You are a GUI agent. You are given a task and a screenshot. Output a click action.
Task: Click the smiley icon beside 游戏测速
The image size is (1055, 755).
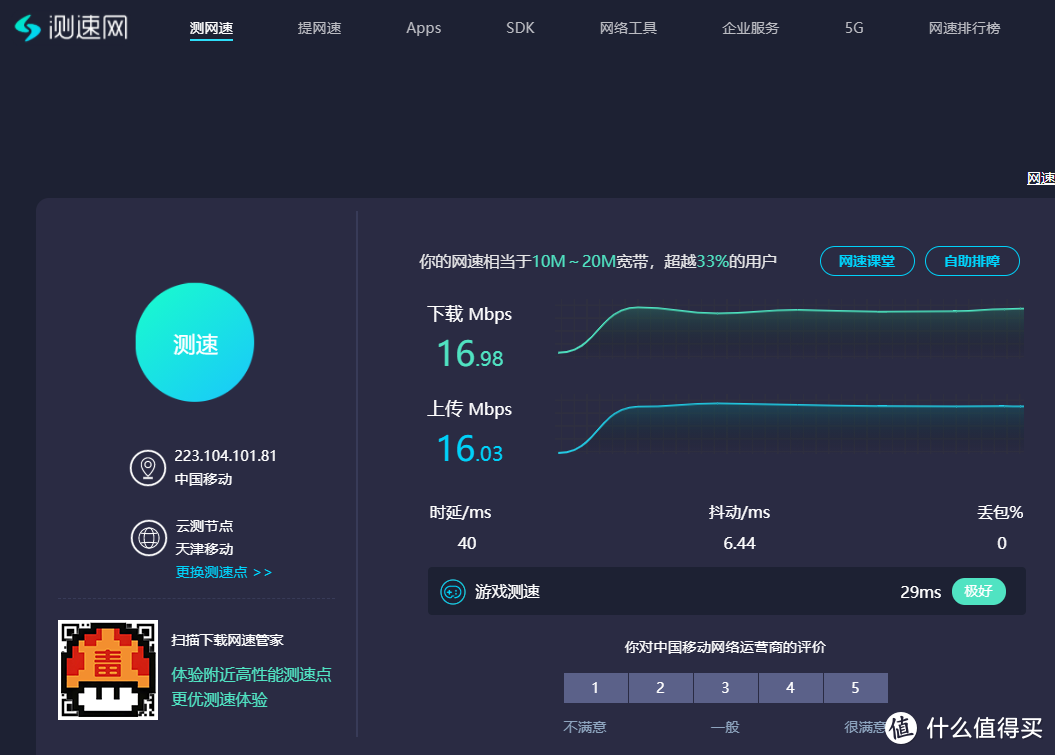pos(450,591)
